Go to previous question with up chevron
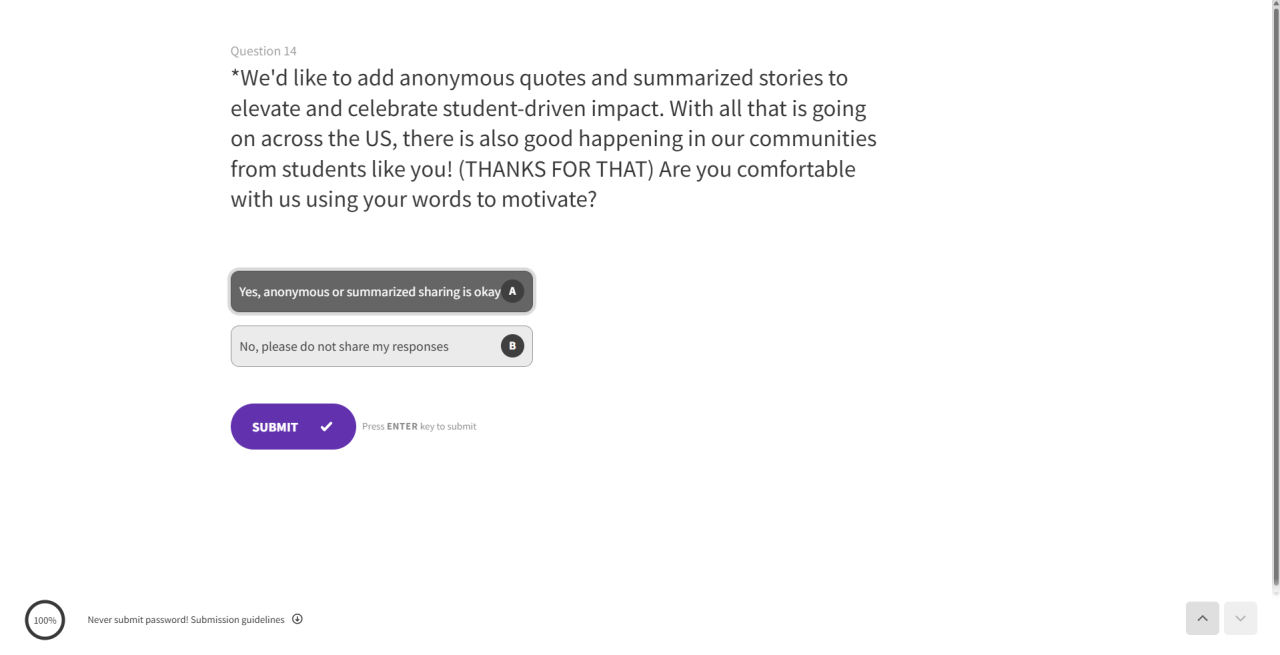Viewport: 1280px width, 655px height. point(1202,618)
